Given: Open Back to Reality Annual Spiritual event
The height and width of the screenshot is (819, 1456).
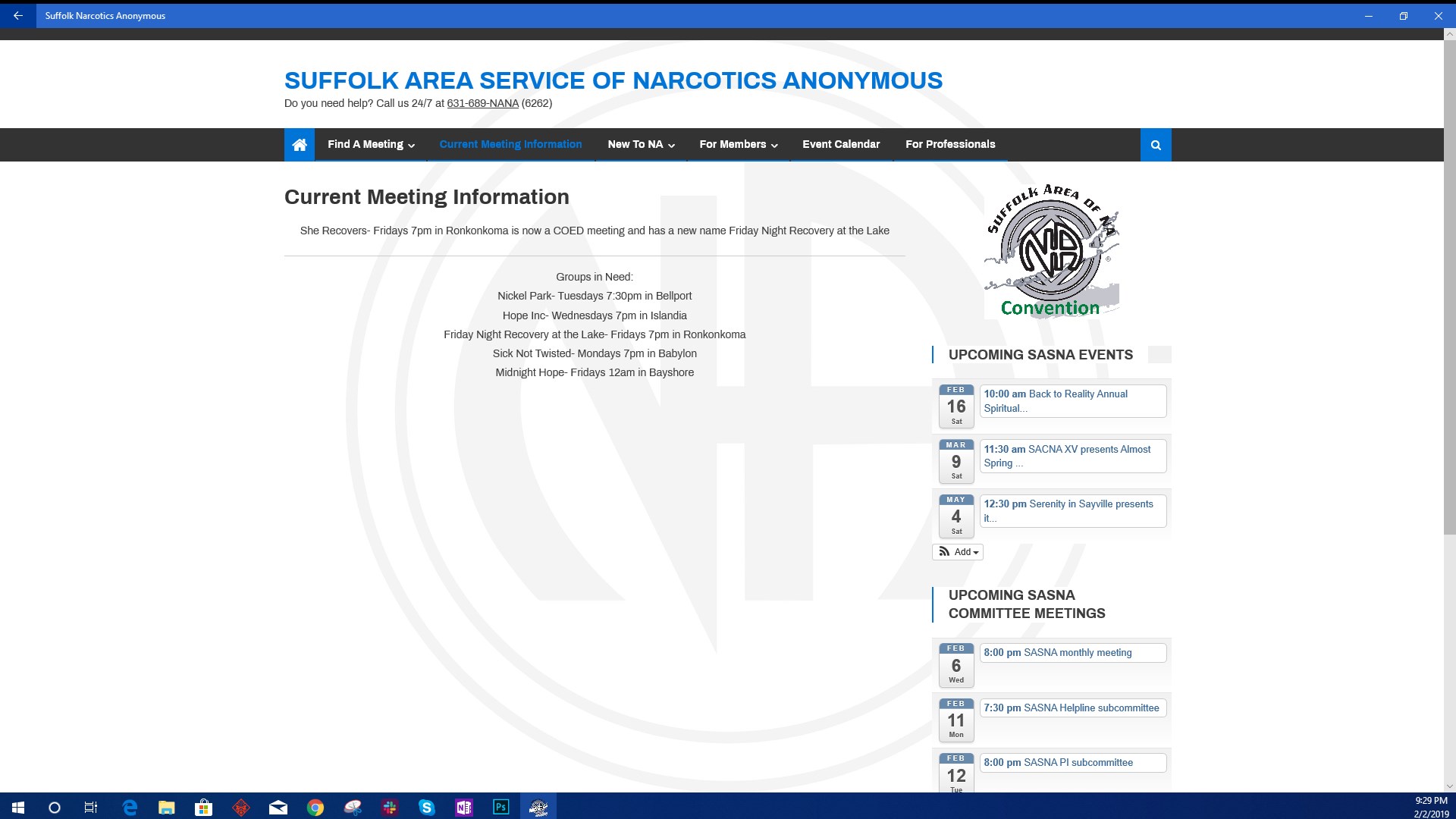Looking at the screenshot, I should tap(1073, 401).
